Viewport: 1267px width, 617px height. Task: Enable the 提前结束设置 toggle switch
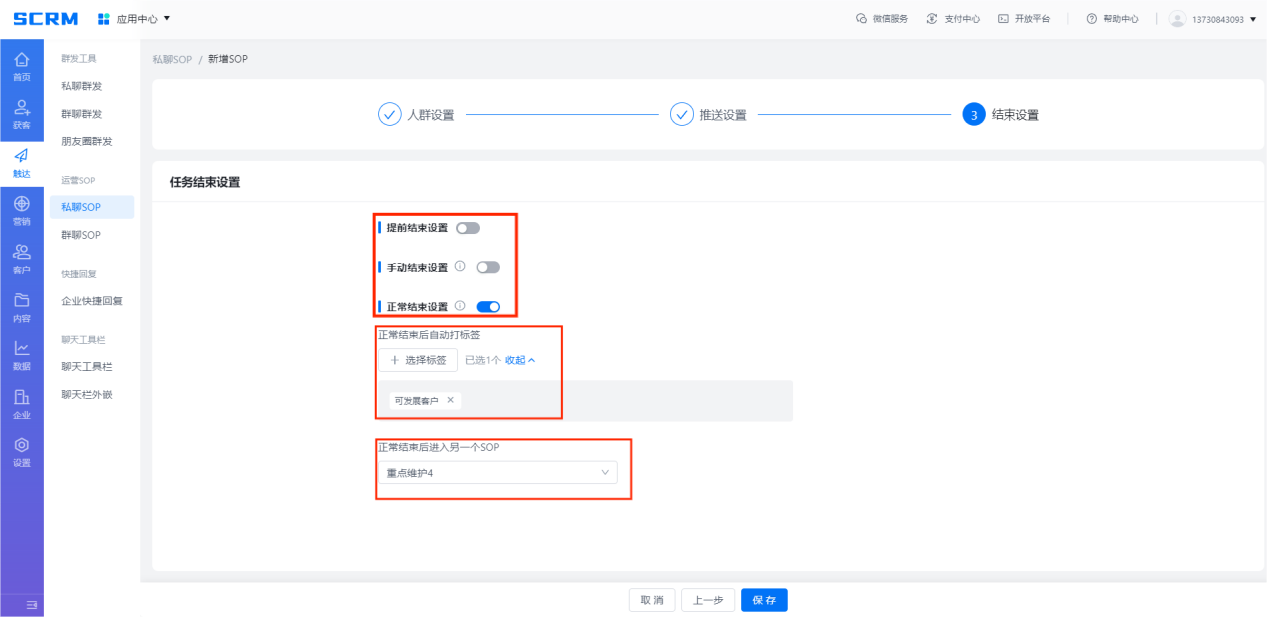click(x=467, y=228)
